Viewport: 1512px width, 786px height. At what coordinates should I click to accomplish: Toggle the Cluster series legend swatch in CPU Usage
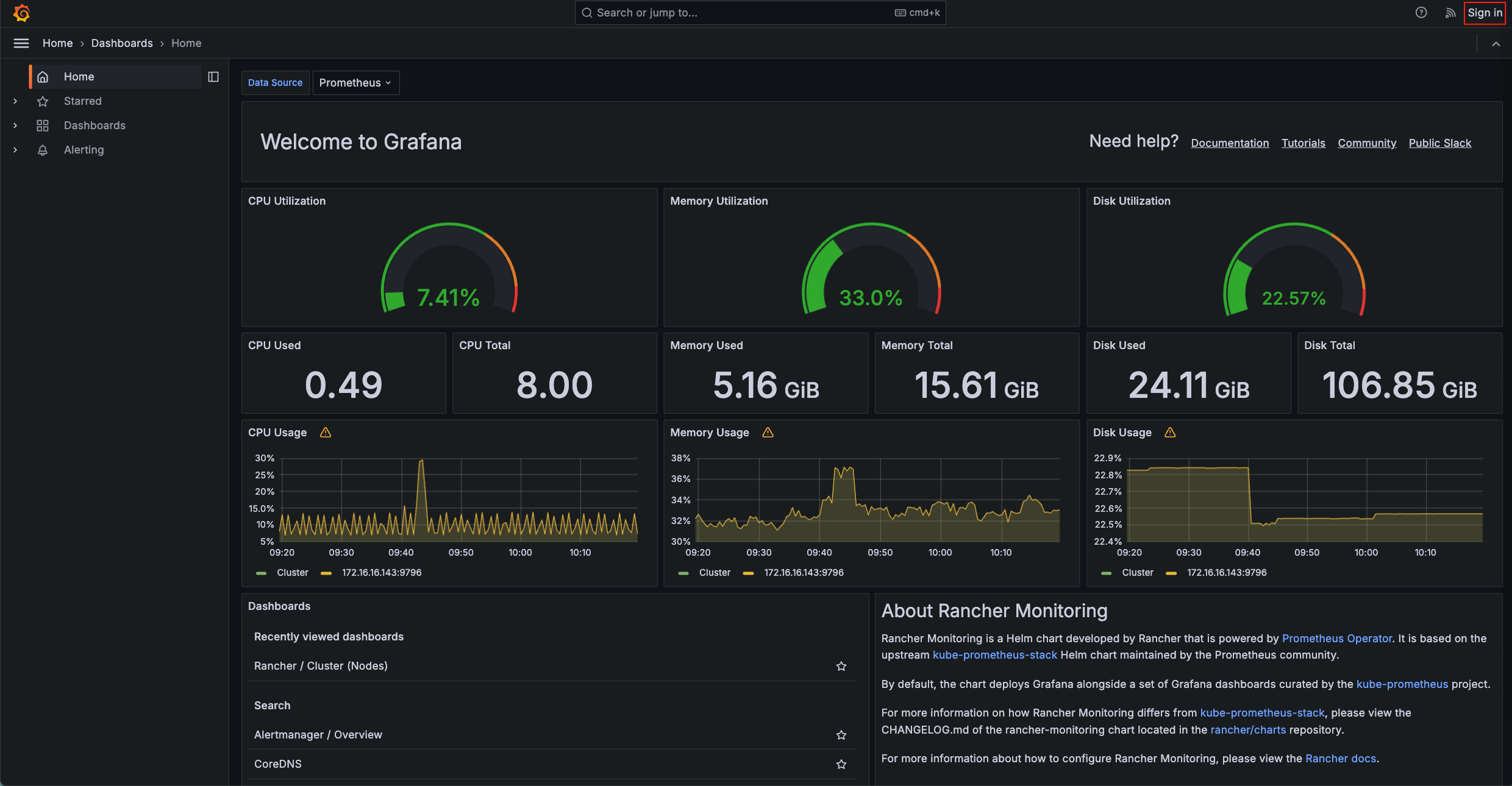[x=262, y=573]
